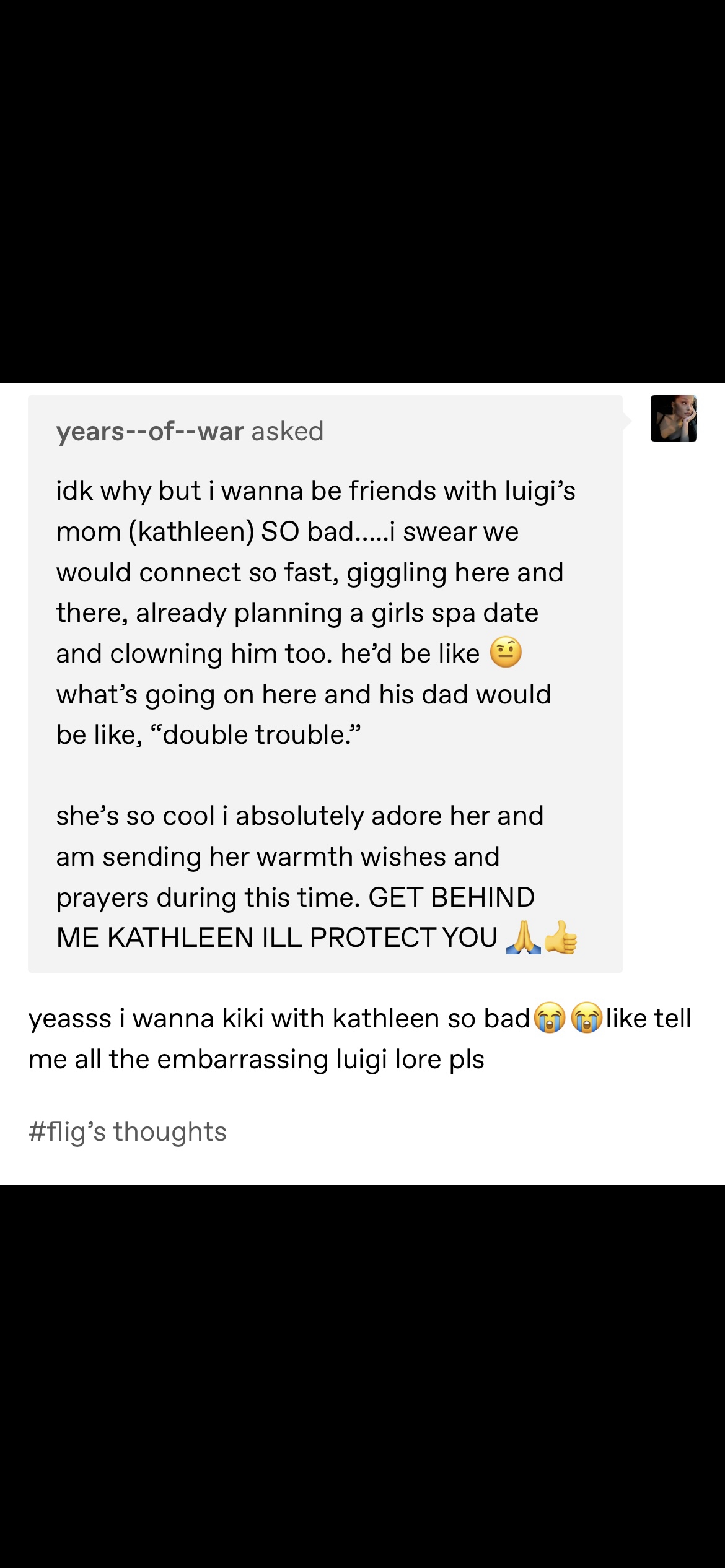Viewport: 725px width, 1568px height.
Task: Click the "double trouble." quoted text
Action: coord(255,734)
